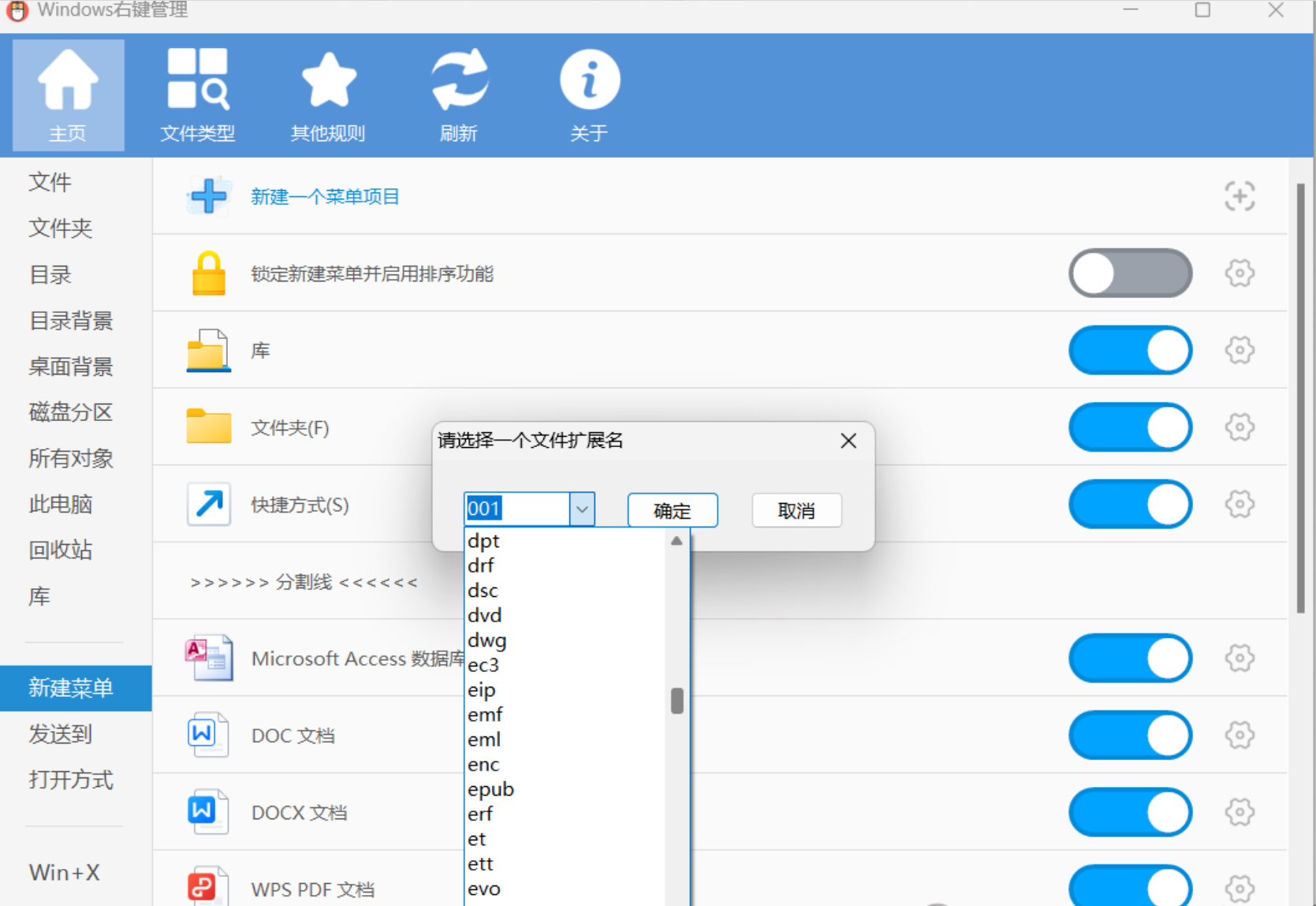Open settings gear for 锁定新建菜单 row
The width and height of the screenshot is (1316, 906).
click(x=1240, y=273)
